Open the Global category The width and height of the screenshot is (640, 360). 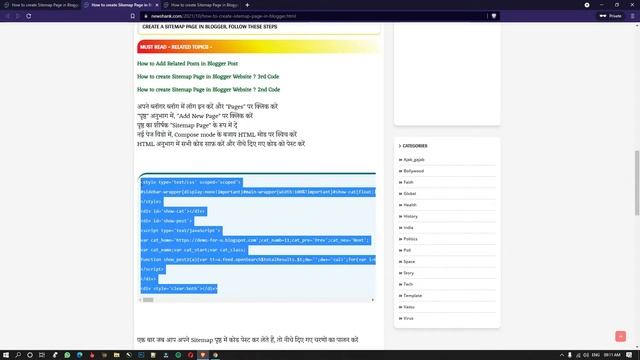(x=409, y=194)
